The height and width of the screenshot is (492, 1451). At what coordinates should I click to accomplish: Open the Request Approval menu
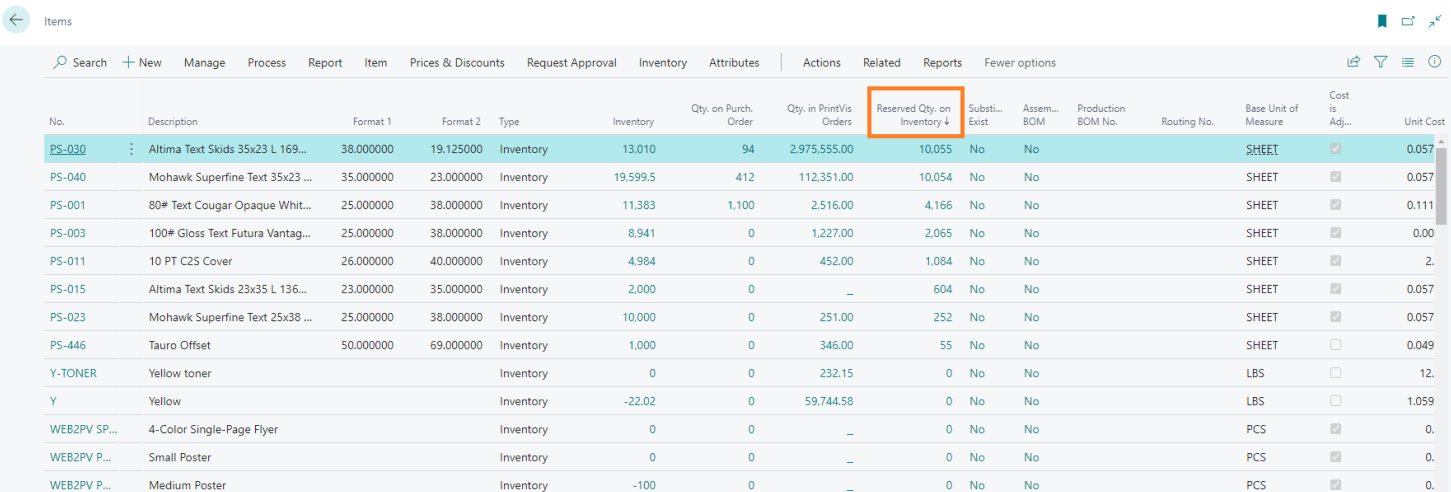click(x=571, y=62)
